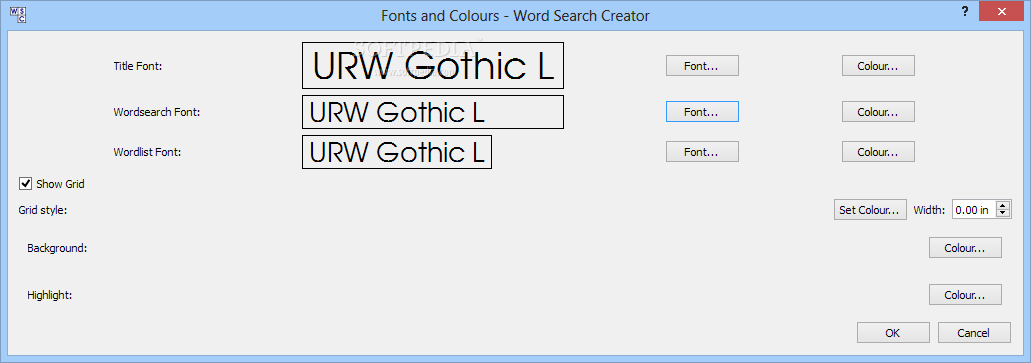This screenshot has height=363, width=1031.
Task: Pick the Background colour
Action: point(965,248)
